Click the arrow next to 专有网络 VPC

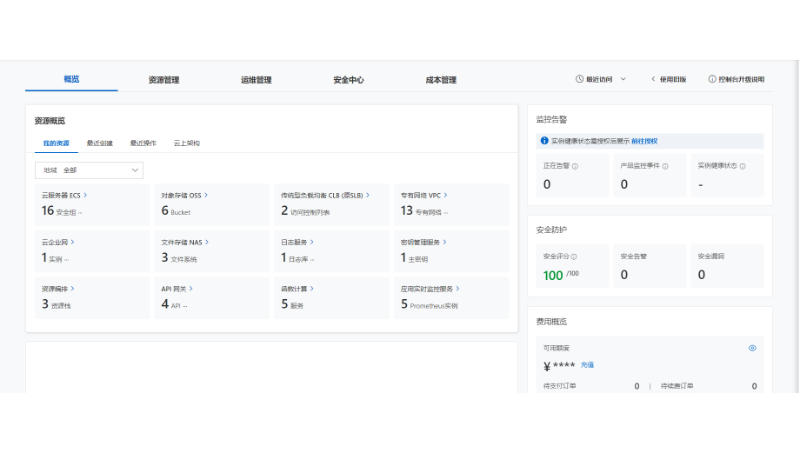pos(445,195)
